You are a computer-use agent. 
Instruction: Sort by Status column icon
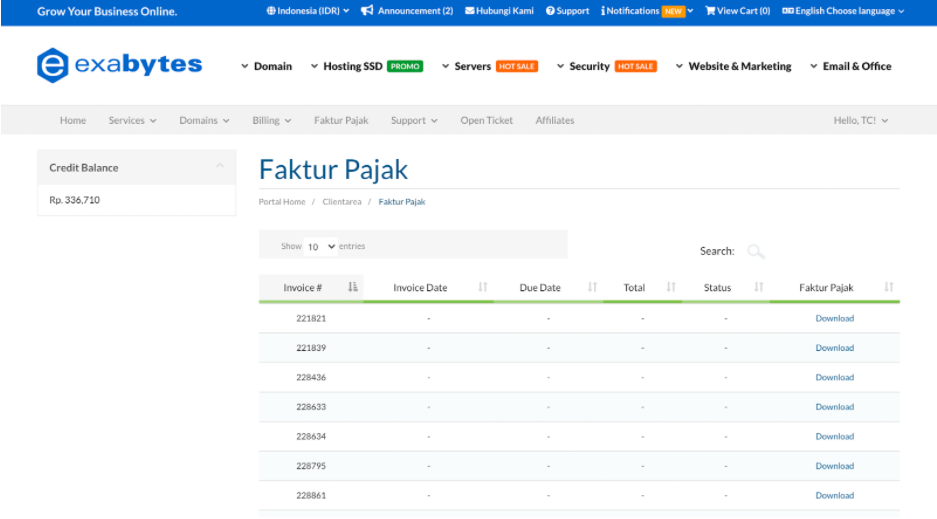[x=759, y=287]
